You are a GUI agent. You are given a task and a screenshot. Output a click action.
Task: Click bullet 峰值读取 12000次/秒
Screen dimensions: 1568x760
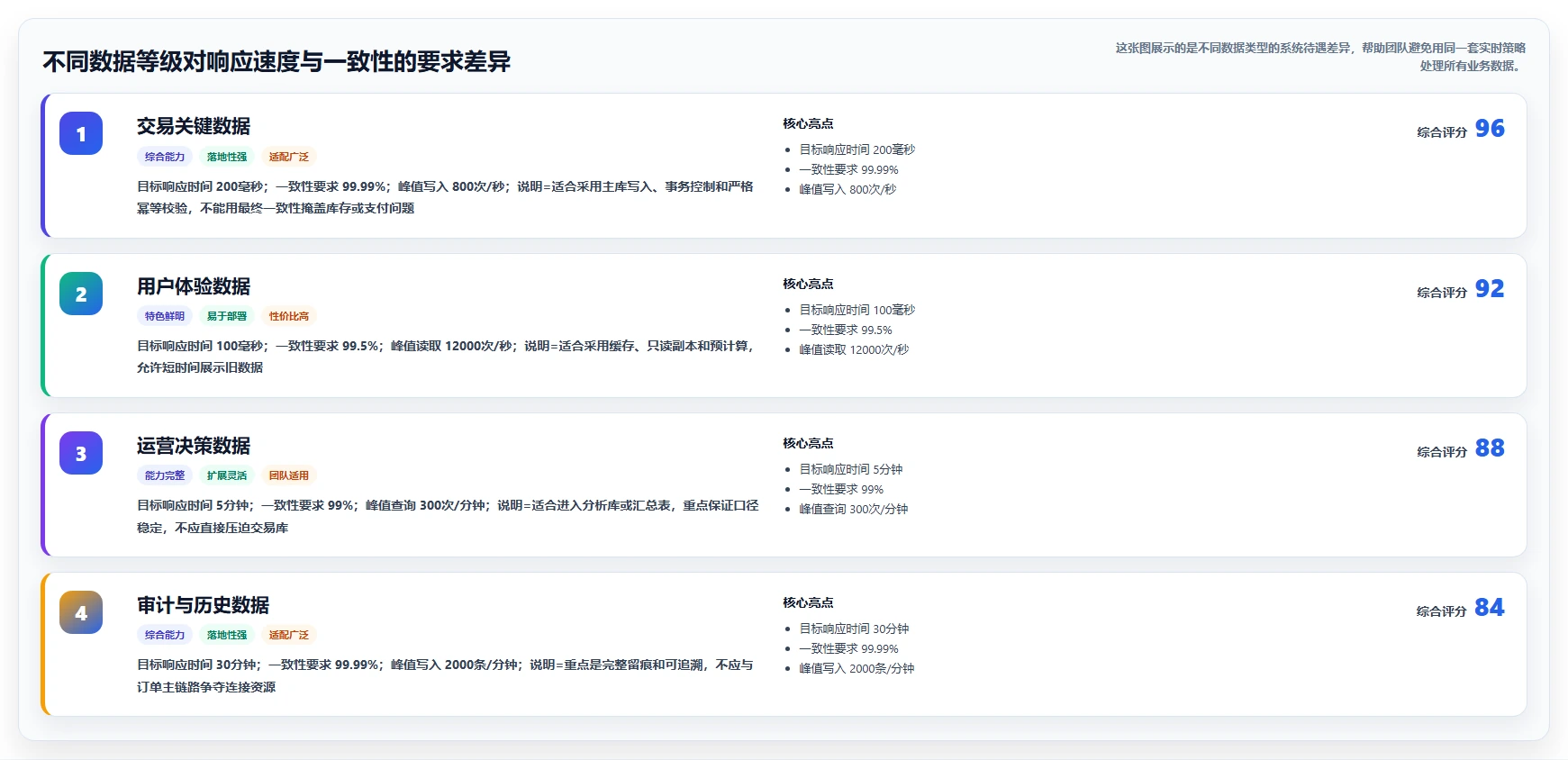(x=855, y=349)
